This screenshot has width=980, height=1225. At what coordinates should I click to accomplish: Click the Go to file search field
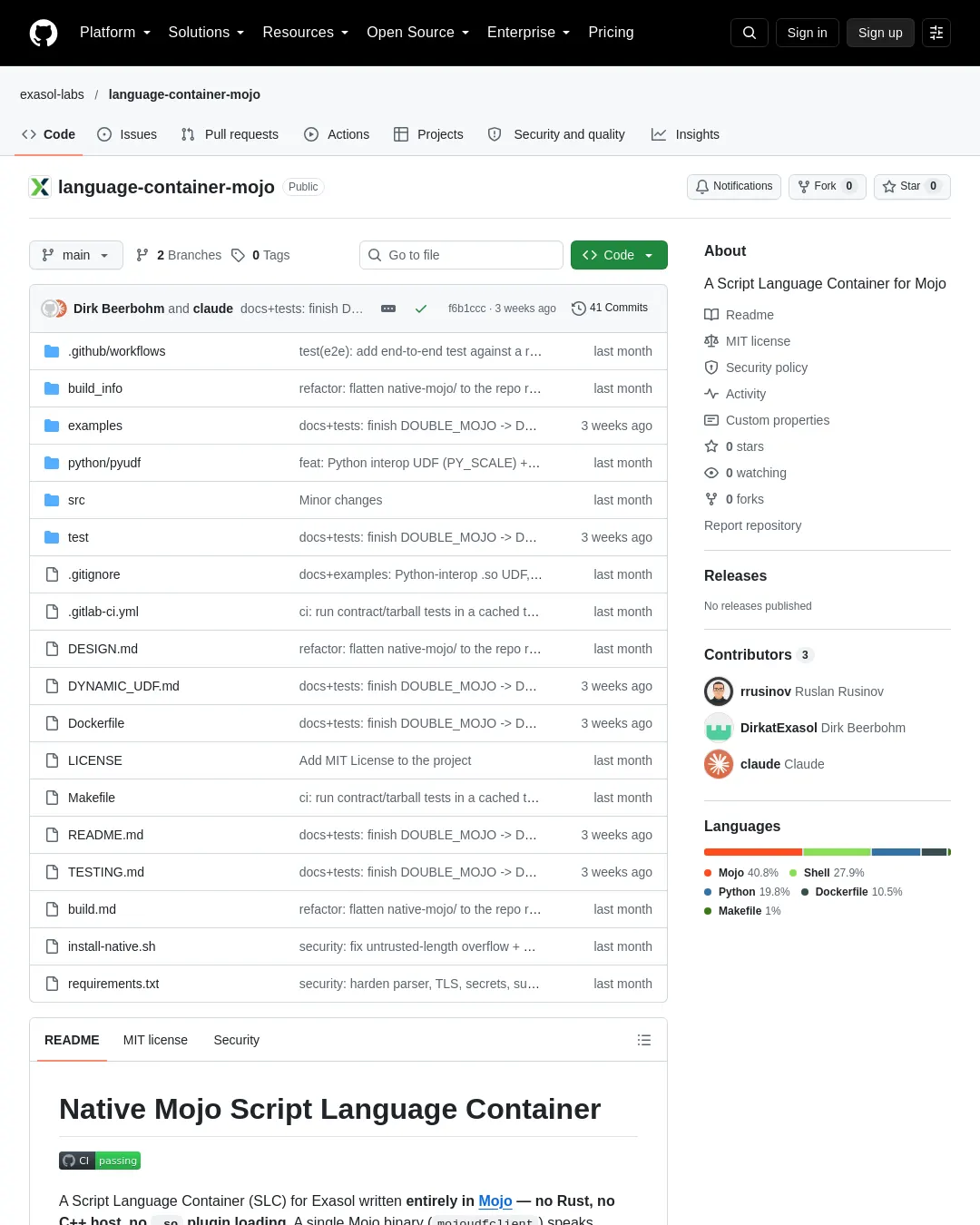point(461,255)
